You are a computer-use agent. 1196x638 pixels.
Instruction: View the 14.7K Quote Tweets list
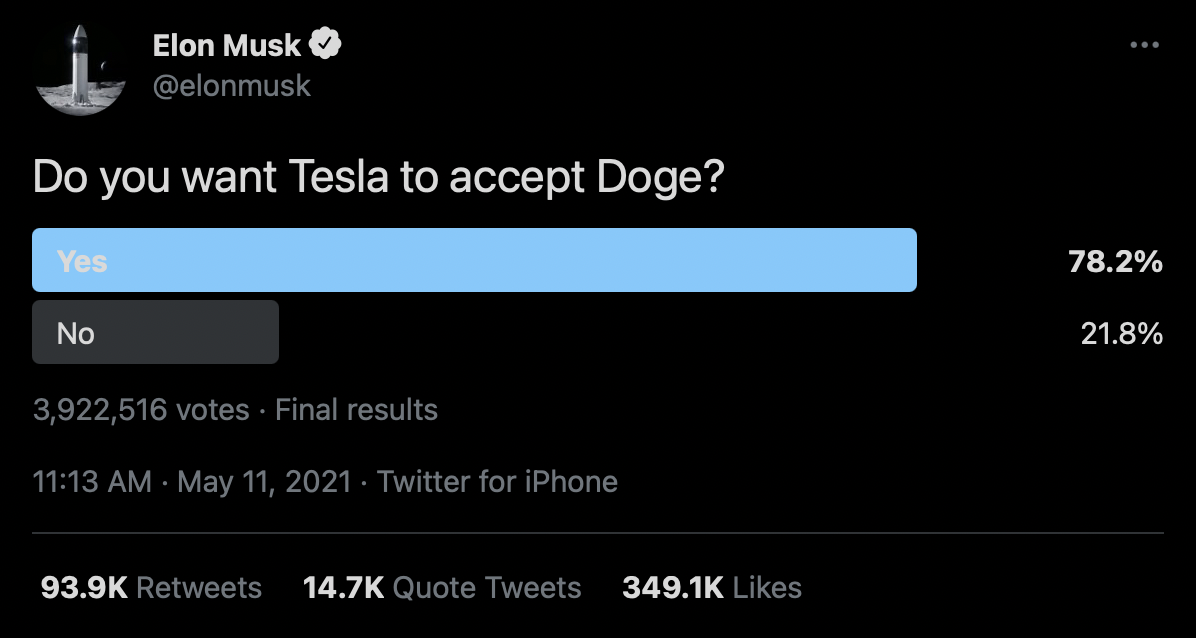point(442,588)
